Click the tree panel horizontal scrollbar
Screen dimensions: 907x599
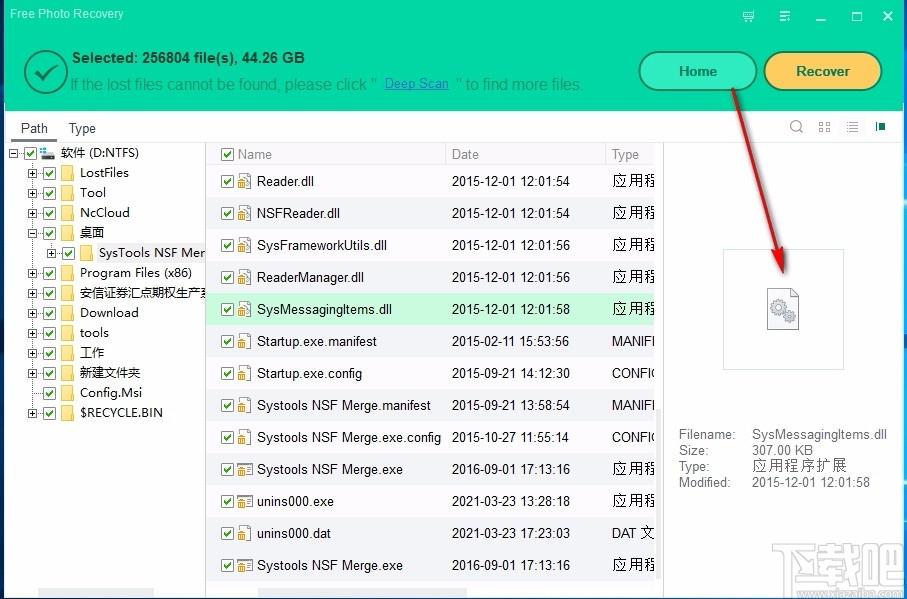pyautogui.click(x=96, y=593)
